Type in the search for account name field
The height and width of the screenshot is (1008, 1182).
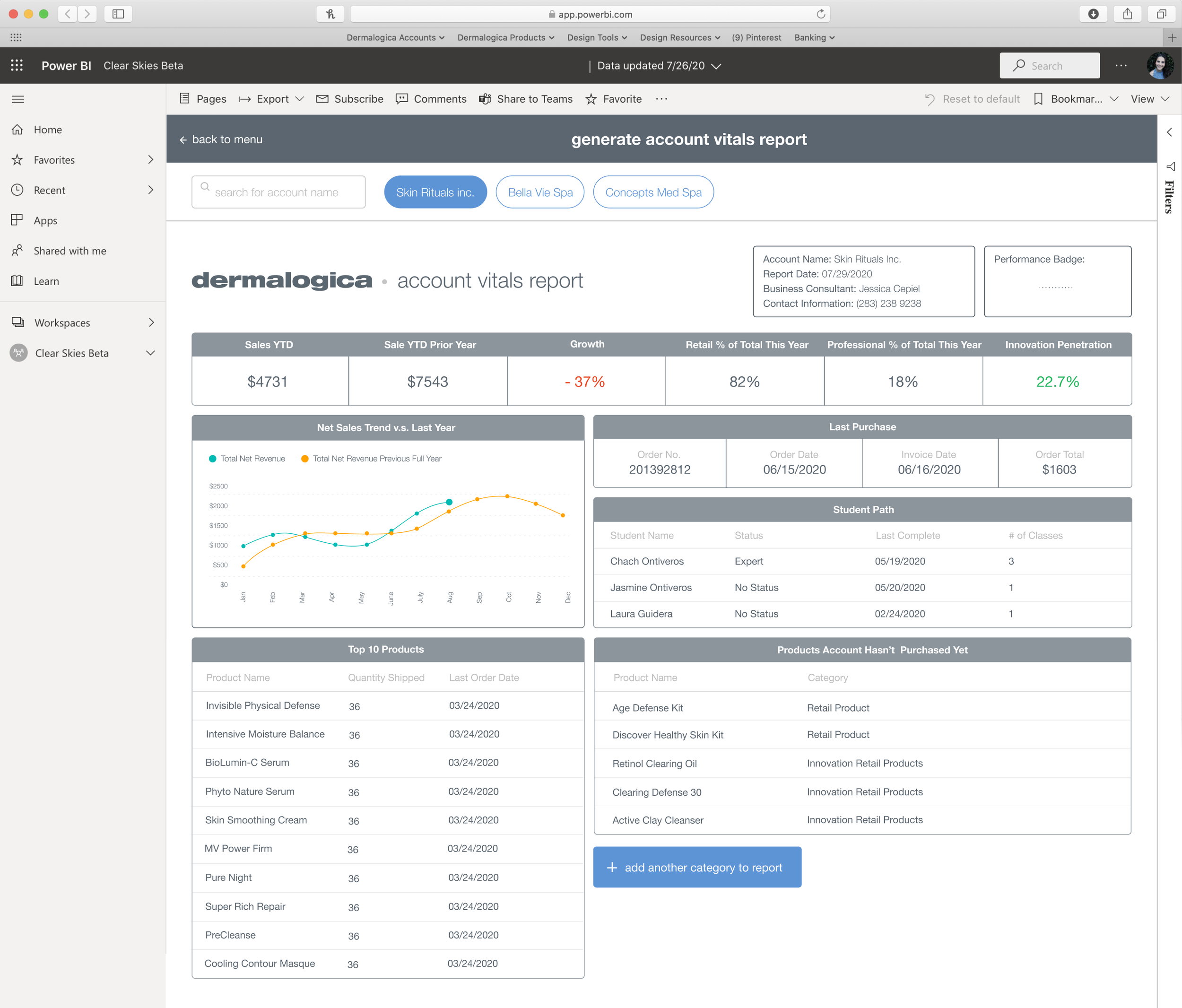pos(278,191)
